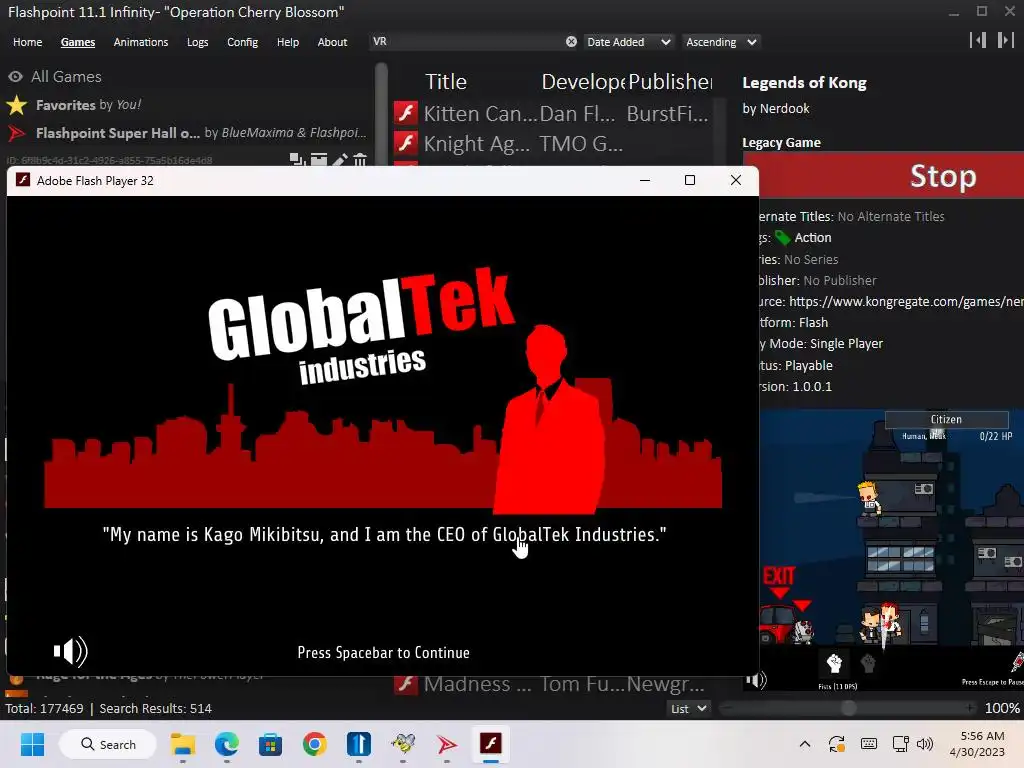Show hidden system tray icons
This screenshot has width=1024, height=768.
pyautogui.click(x=805, y=744)
